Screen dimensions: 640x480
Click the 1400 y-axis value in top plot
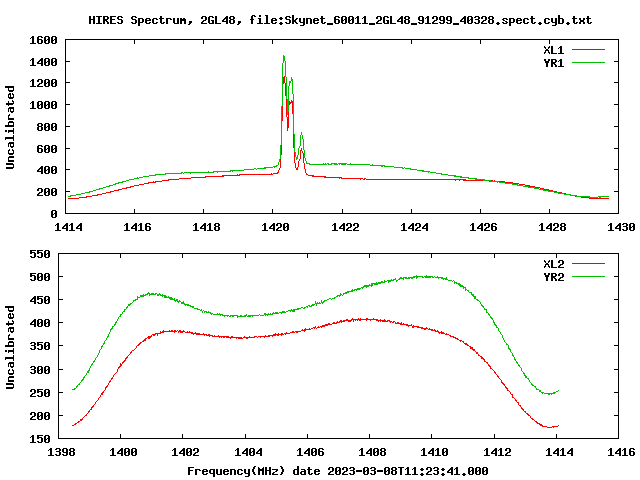43,62
